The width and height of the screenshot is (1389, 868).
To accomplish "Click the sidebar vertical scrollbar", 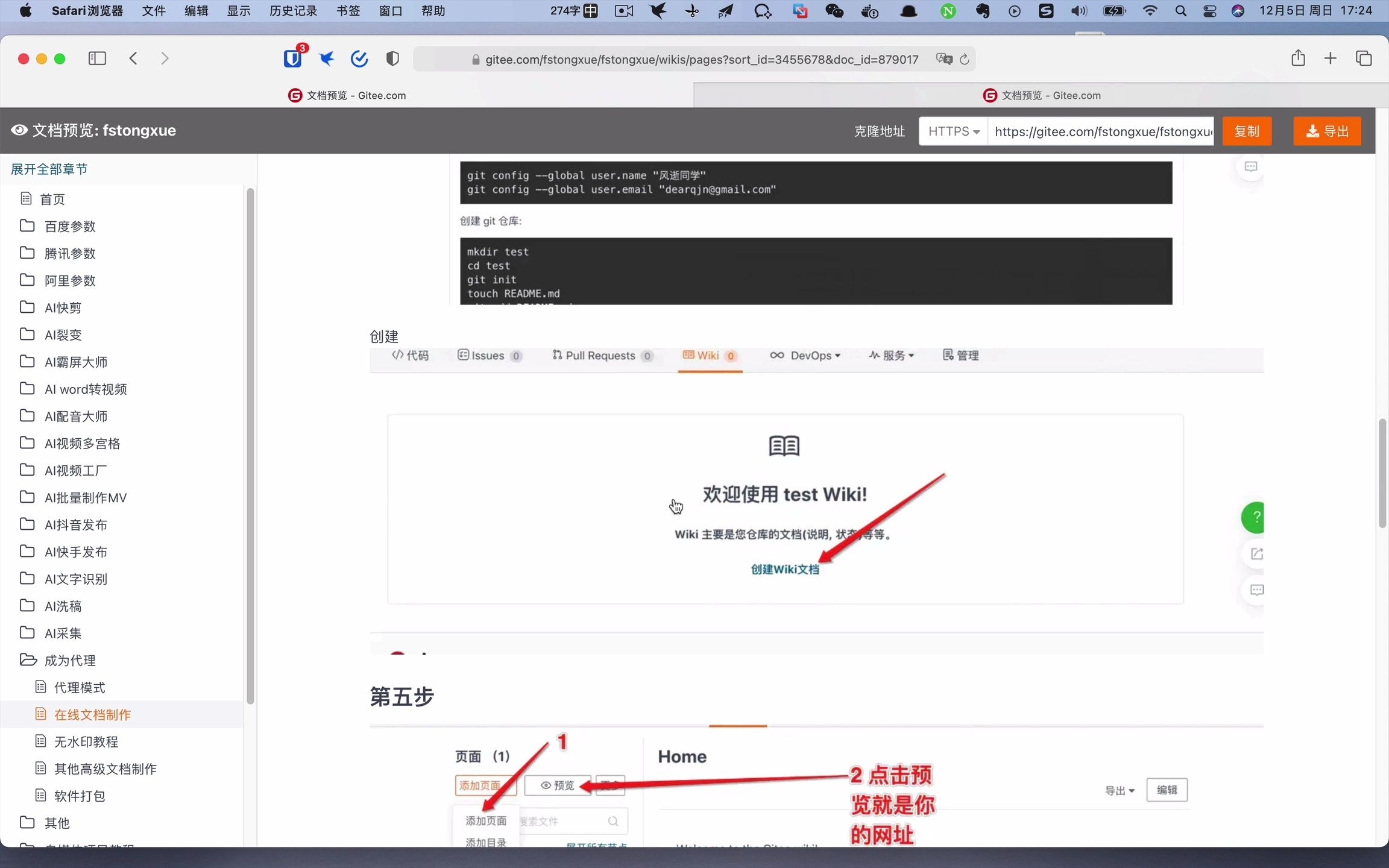I will point(250,446).
